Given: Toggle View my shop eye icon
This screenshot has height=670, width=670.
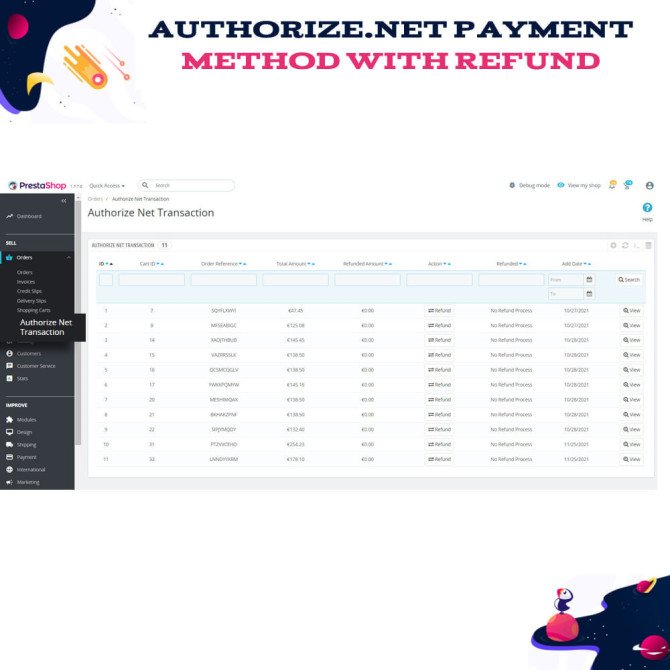Looking at the screenshot, I should point(561,185).
